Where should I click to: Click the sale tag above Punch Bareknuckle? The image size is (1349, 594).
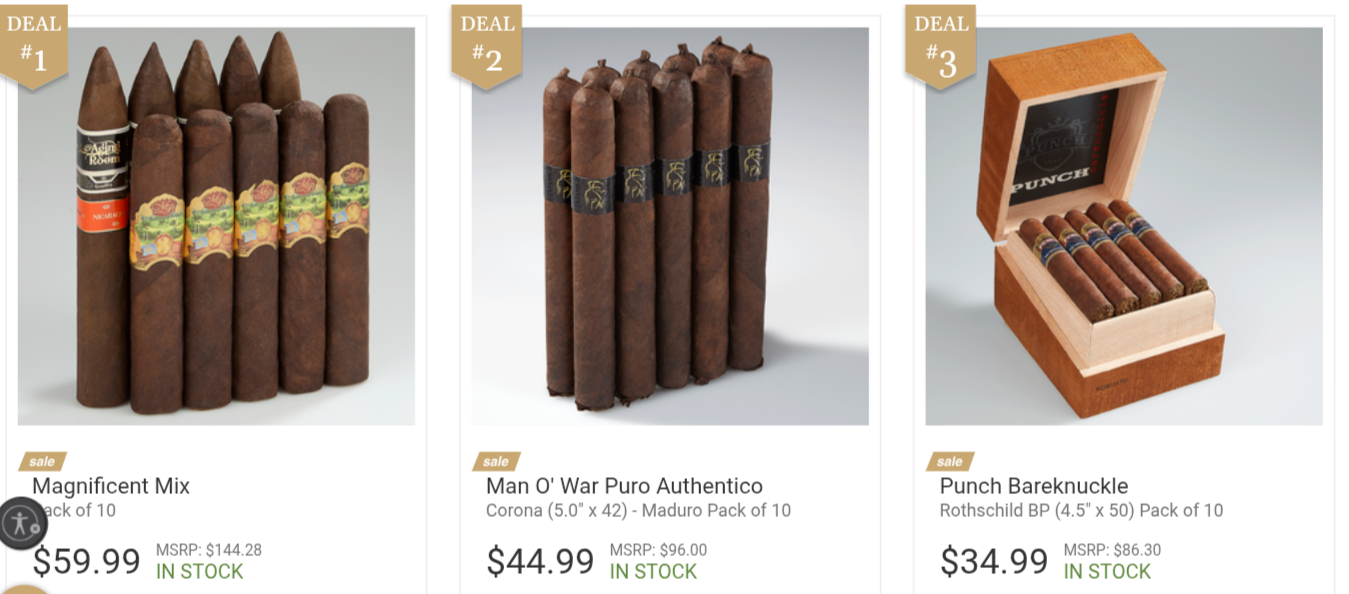(950, 461)
